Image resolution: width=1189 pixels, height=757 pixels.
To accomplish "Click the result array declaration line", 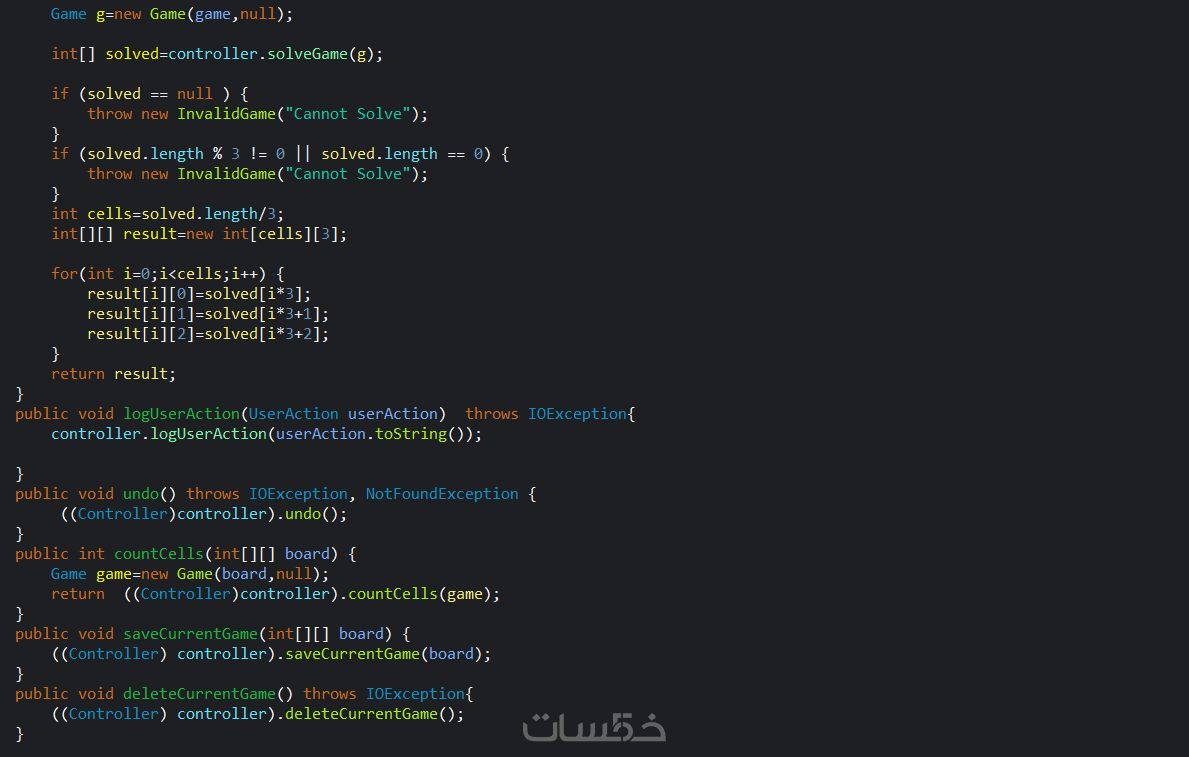I will (199, 234).
